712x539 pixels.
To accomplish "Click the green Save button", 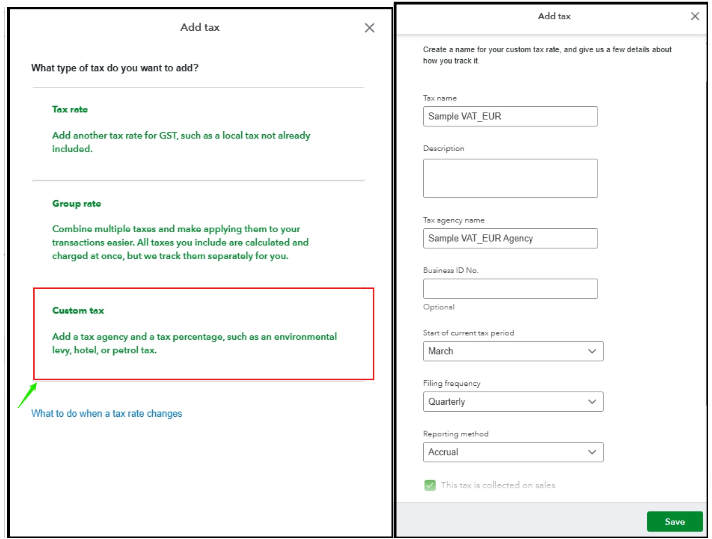I will coord(675,521).
